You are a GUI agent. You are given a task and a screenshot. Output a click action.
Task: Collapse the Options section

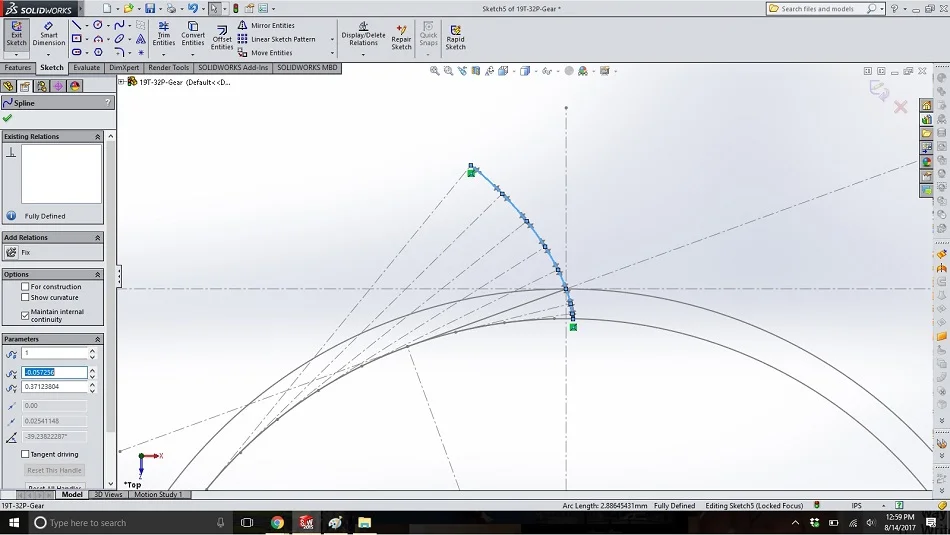[98, 274]
